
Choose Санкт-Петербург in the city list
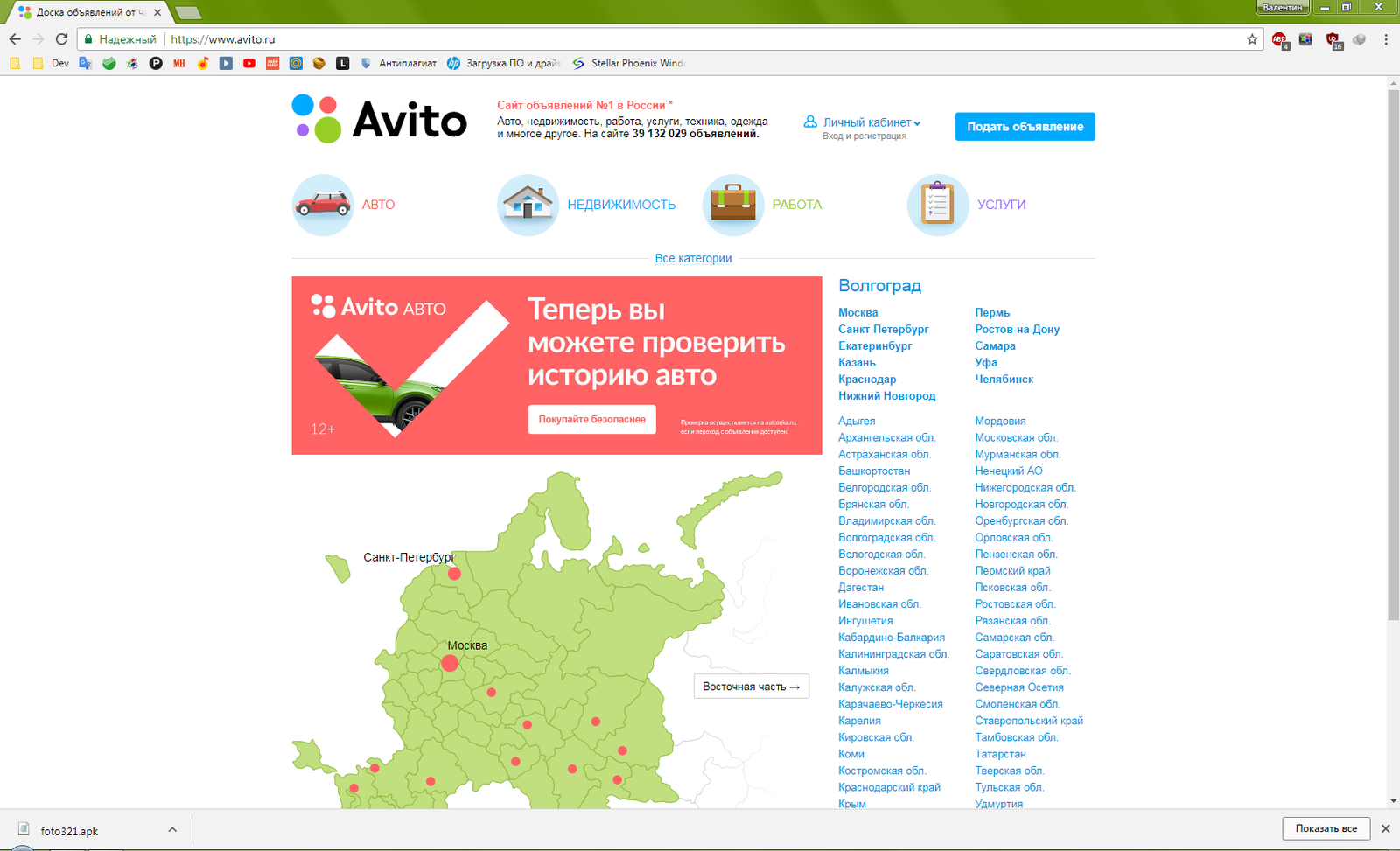coord(883,329)
